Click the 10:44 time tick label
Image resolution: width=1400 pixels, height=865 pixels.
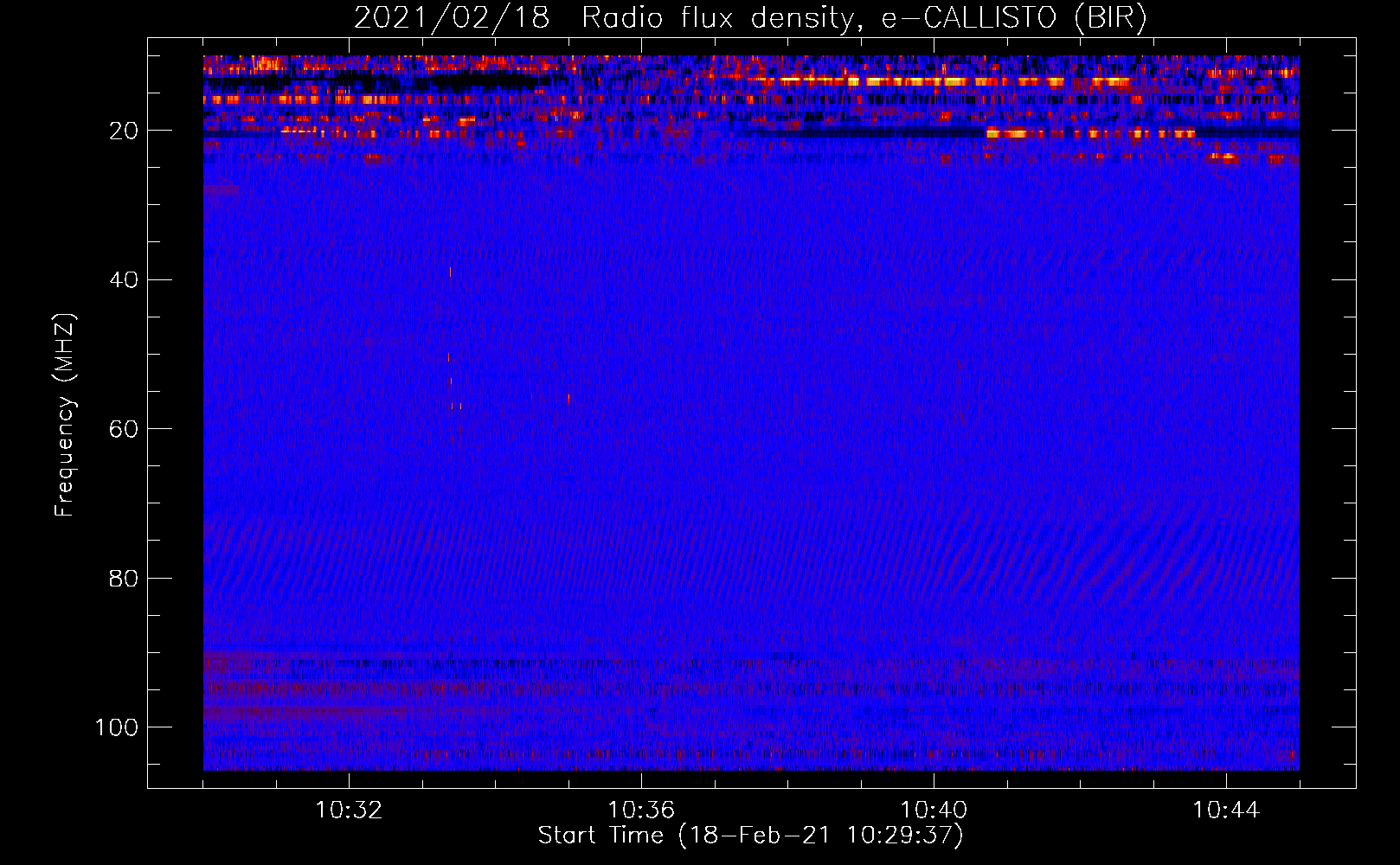click(x=1226, y=811)
